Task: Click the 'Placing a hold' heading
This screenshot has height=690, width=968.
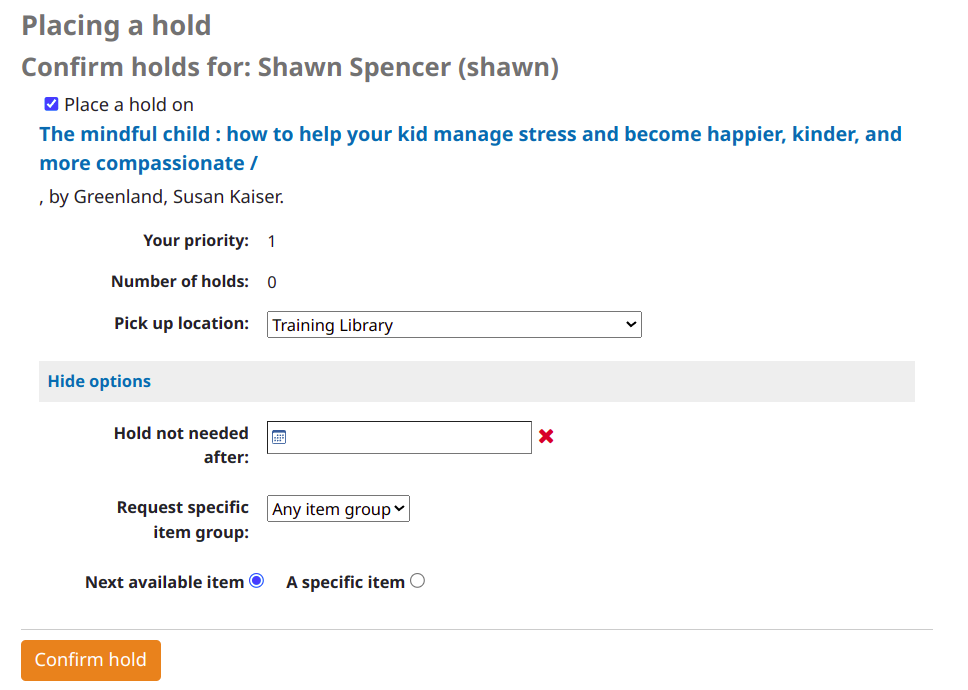Action: 116,26
